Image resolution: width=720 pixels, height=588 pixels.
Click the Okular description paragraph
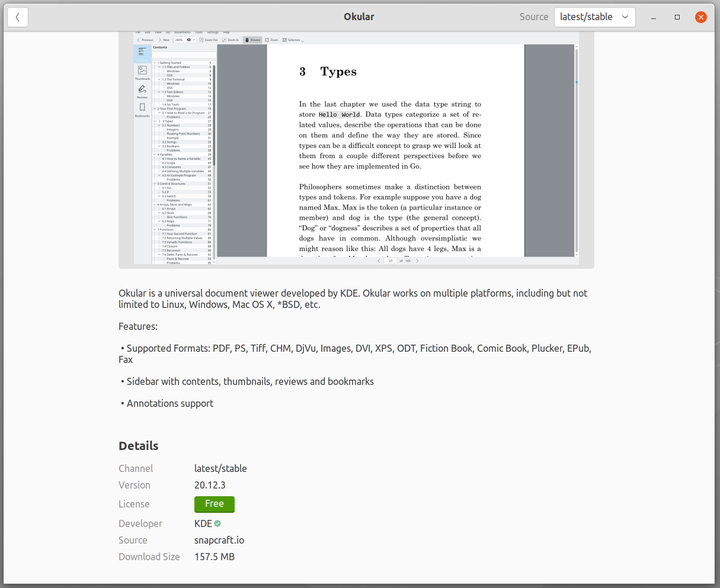pyautogui.click(x=353, y=299)
